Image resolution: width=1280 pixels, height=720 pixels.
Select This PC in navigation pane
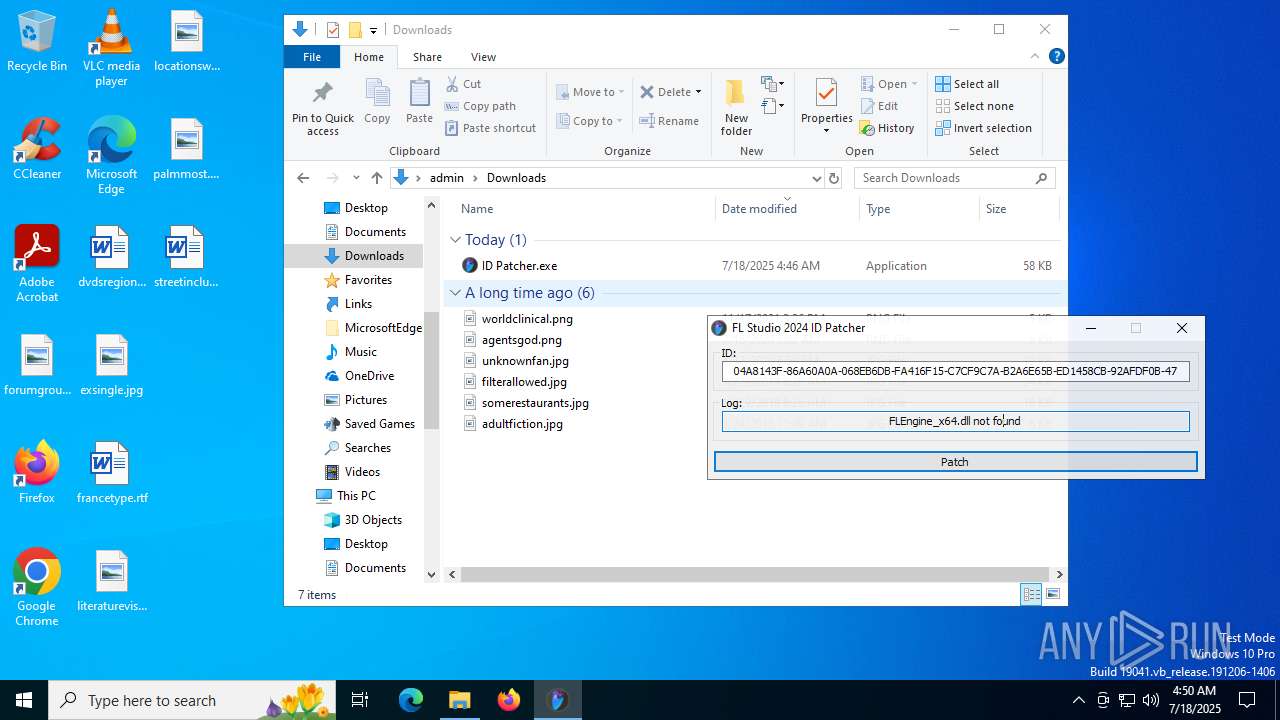pyautogui.click(x=346, y=496)
